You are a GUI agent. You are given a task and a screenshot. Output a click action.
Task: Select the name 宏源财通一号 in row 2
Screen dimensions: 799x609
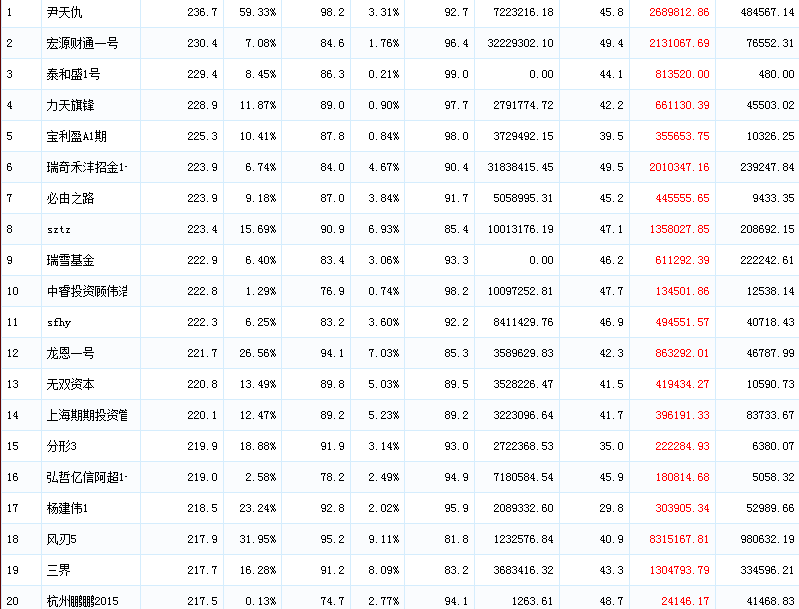click(82, 43)
